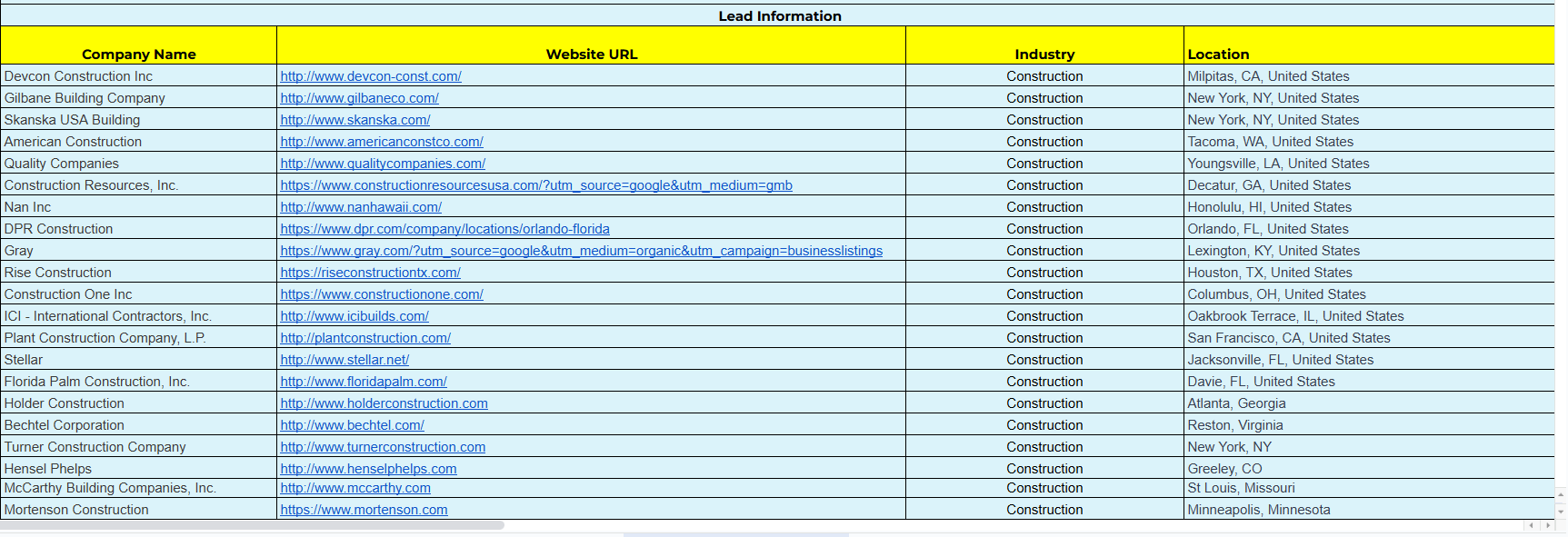Select the Construction One Inc cell
The height and width of the screenshot is (537, 1568).
tap(138, 294)
